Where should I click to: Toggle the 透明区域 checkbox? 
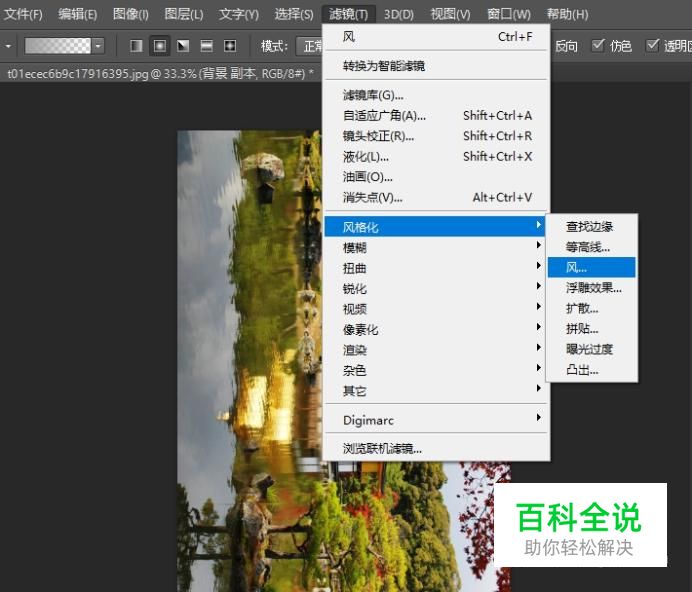coord(652,45)
